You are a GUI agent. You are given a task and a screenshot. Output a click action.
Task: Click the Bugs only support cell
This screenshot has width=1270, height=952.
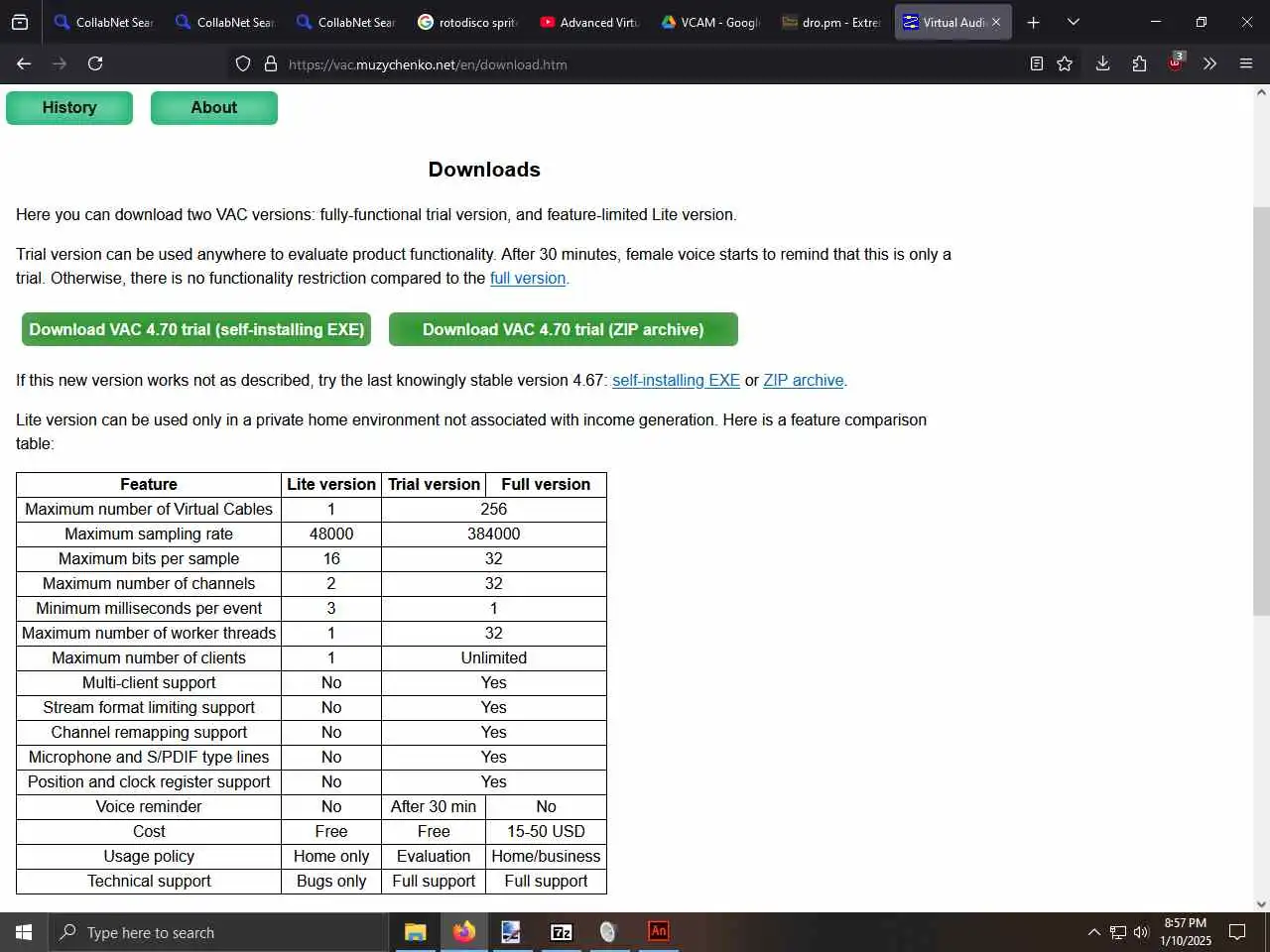[x=331, y=882]
